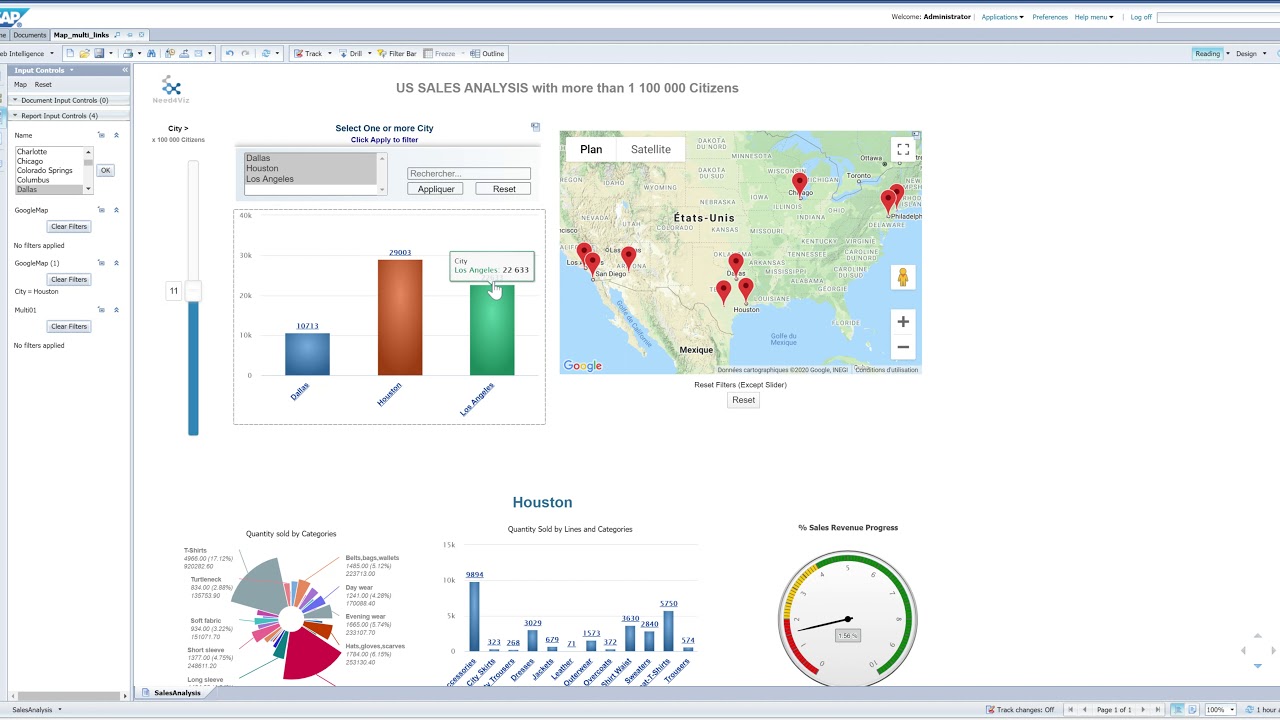Toggle the Outline view
The height and width of the screenshot is (720, 1280).
(x=487, y=53)
